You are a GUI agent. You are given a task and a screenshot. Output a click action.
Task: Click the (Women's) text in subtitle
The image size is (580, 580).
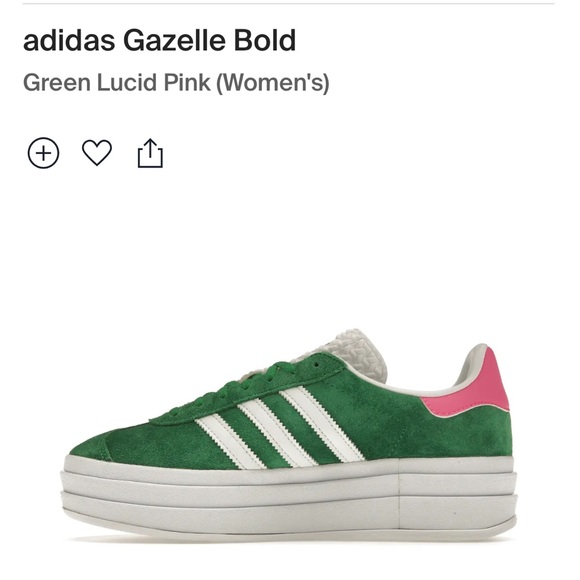click(x=273, y=82)
